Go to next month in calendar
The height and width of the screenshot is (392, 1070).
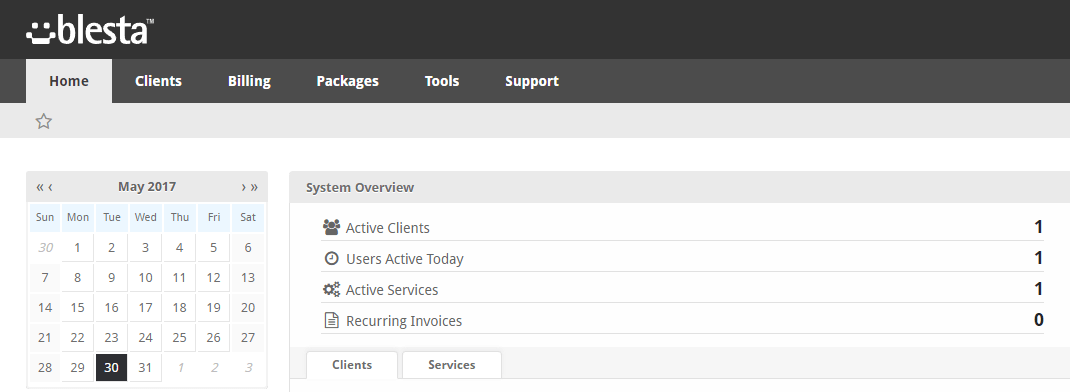click(244, 186)
